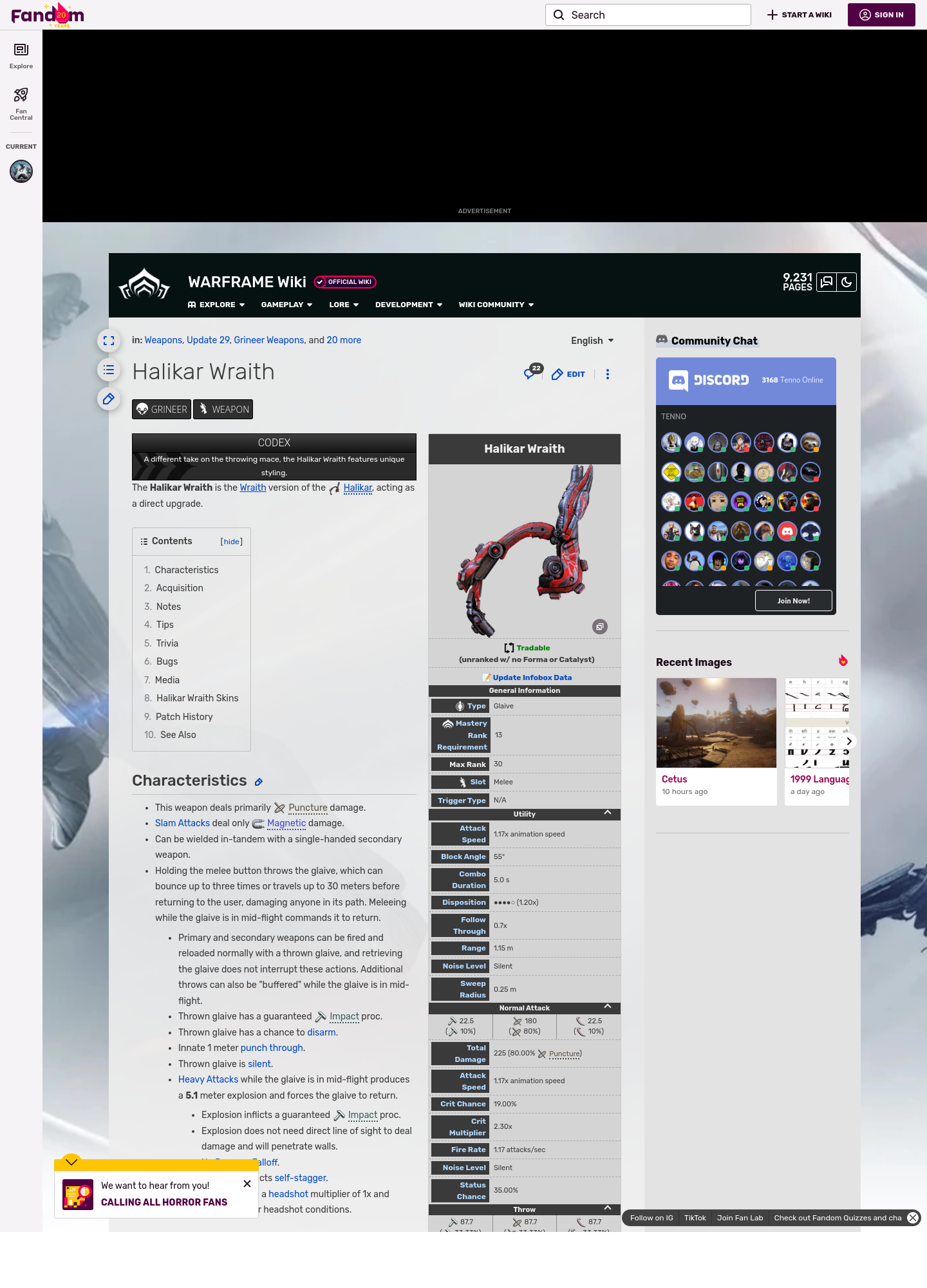
Task: Go to Trivia in Contents
Action: (x=167, y=643)
